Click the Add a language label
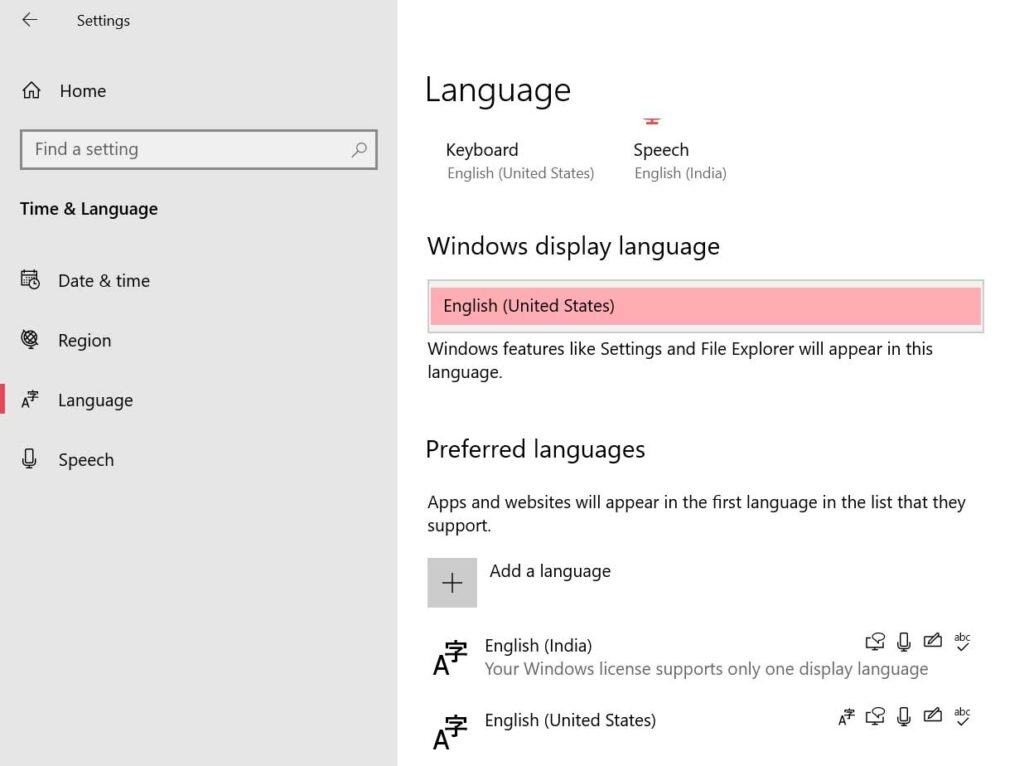The height and width of the screenshot is (766, 1024). [x=550, y=571]
